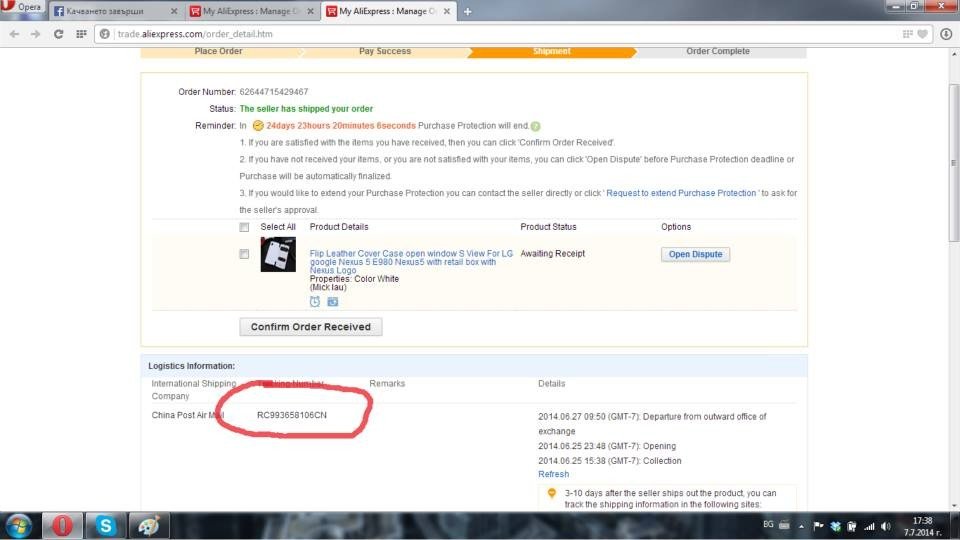
Task: Open Skype from the taskbar
Action: (x=105, y=525)
